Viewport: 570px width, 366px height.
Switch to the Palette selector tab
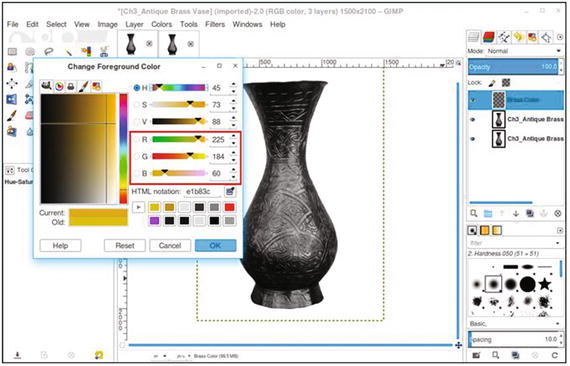pos(96,87)
